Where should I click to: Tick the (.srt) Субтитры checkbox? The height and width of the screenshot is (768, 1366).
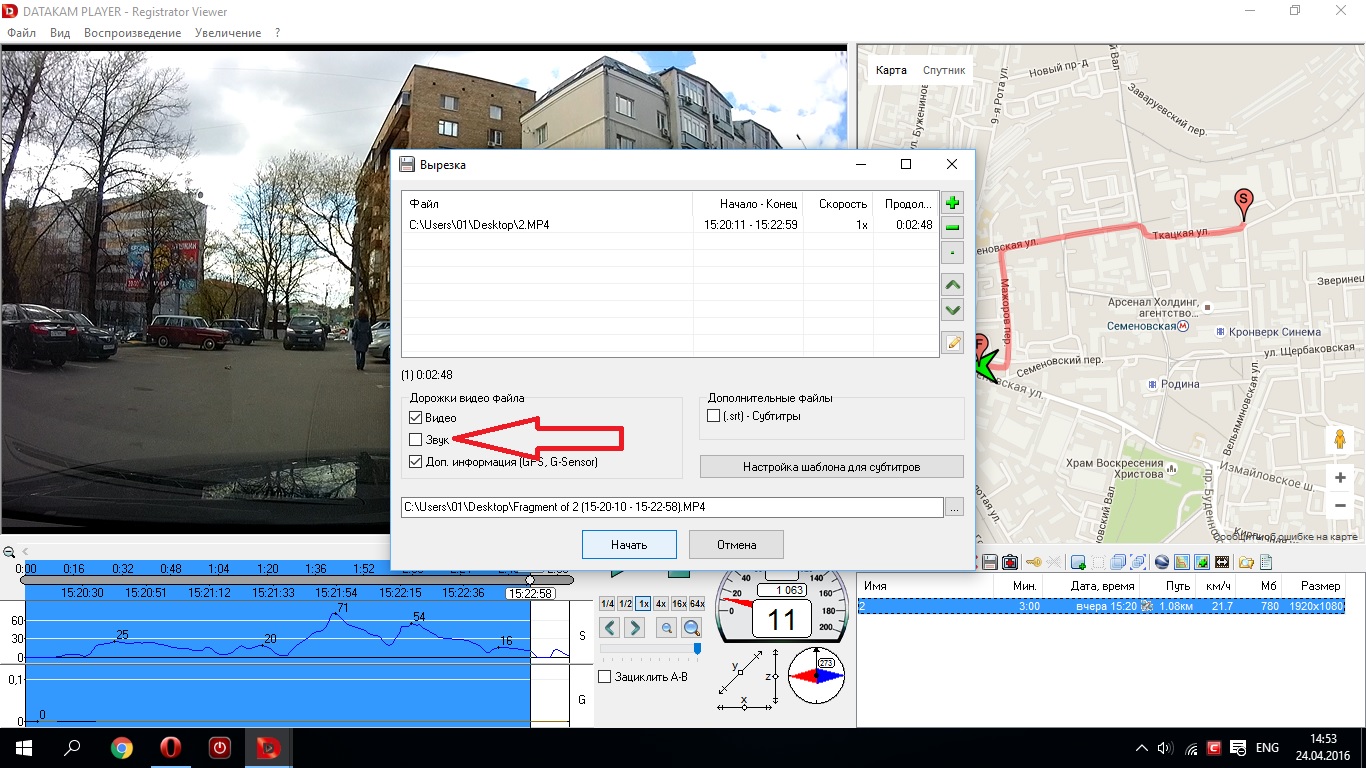coord(714,416)
